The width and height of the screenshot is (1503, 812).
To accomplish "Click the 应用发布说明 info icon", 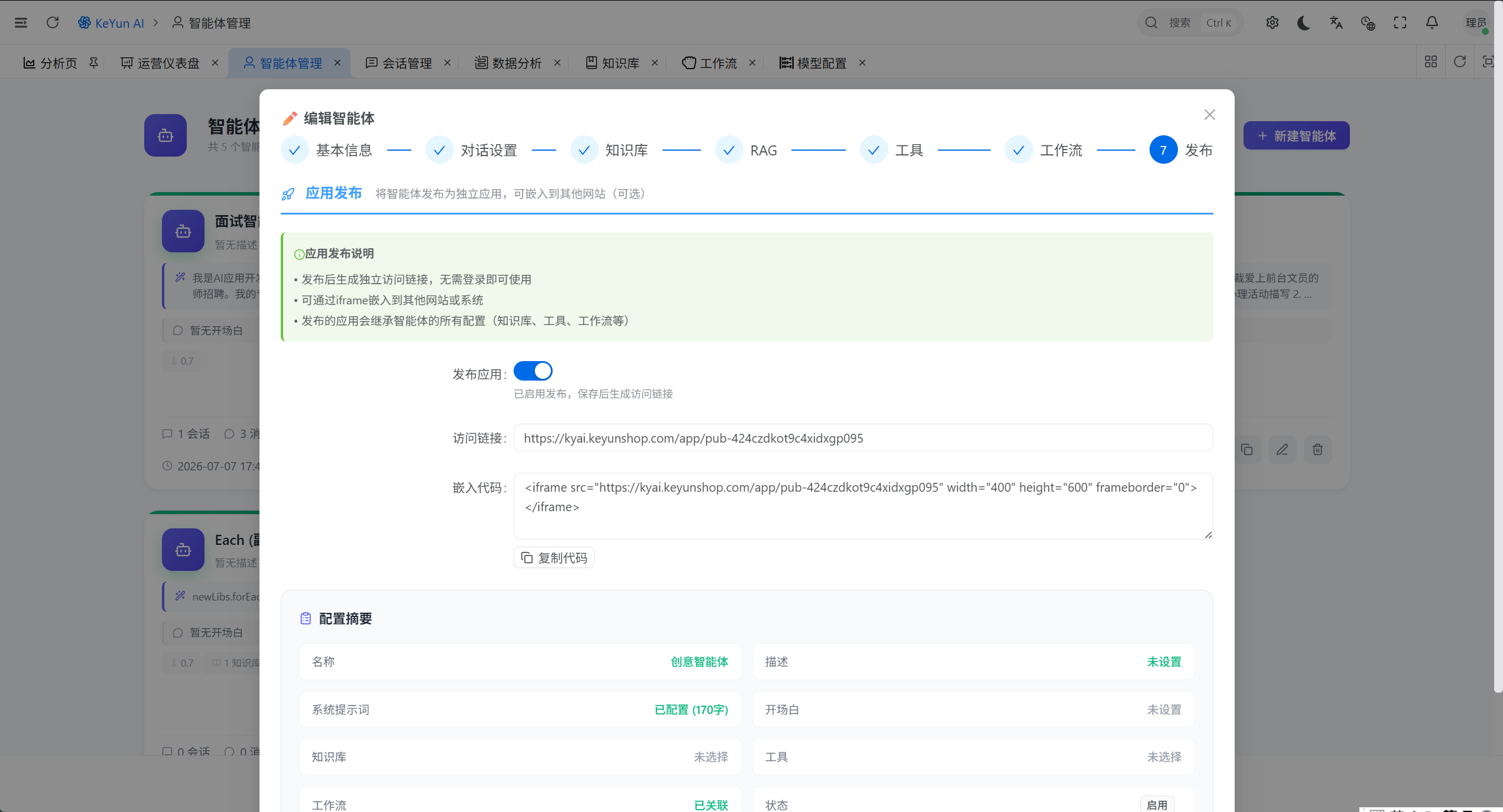I will click(299, 254).
